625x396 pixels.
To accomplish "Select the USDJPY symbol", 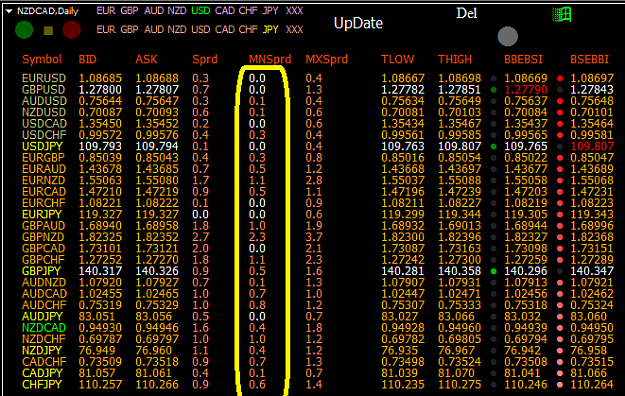I will 43,146.
